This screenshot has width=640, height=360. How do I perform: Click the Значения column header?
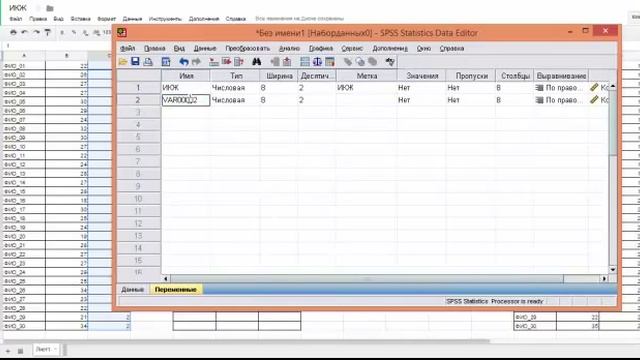point(422,76)
